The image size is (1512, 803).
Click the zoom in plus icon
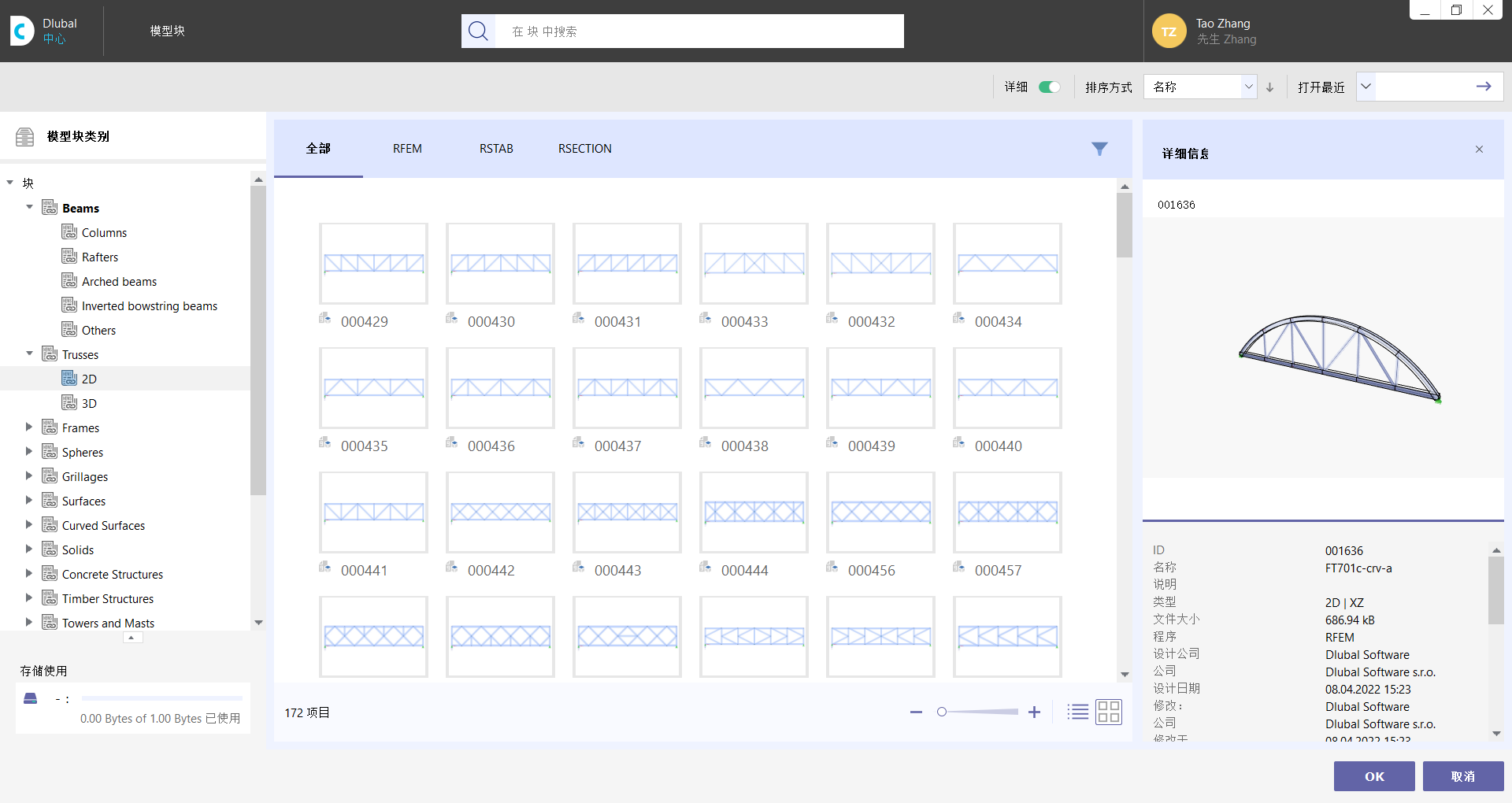tap(1034, 712)
